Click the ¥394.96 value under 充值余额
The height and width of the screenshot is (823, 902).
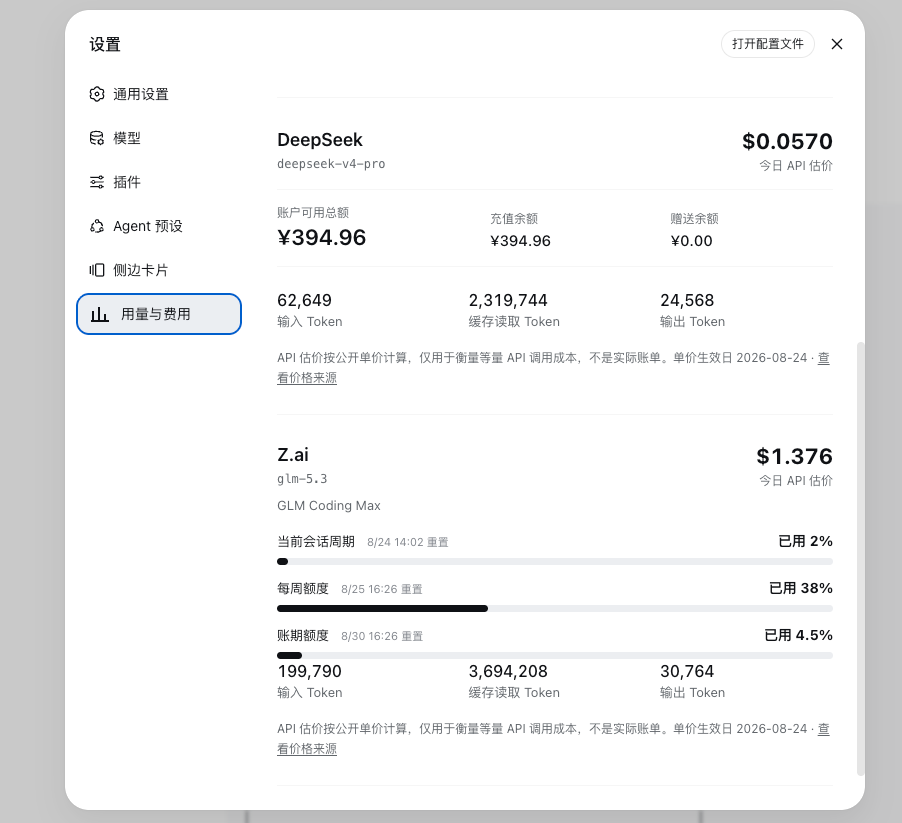point(520,241)
